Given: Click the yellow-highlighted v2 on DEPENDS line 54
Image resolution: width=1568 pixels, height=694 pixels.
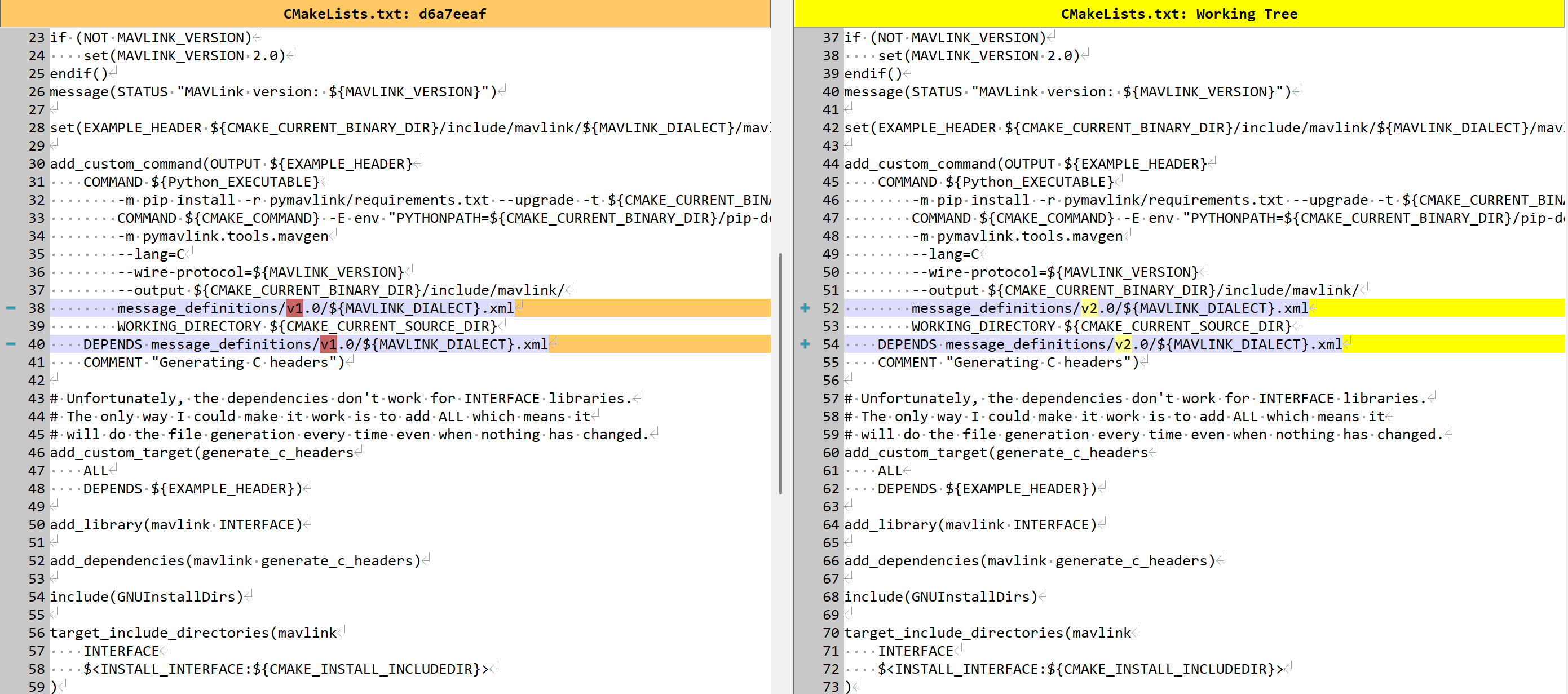Looking at the screenshot, I should point(1123,344).
